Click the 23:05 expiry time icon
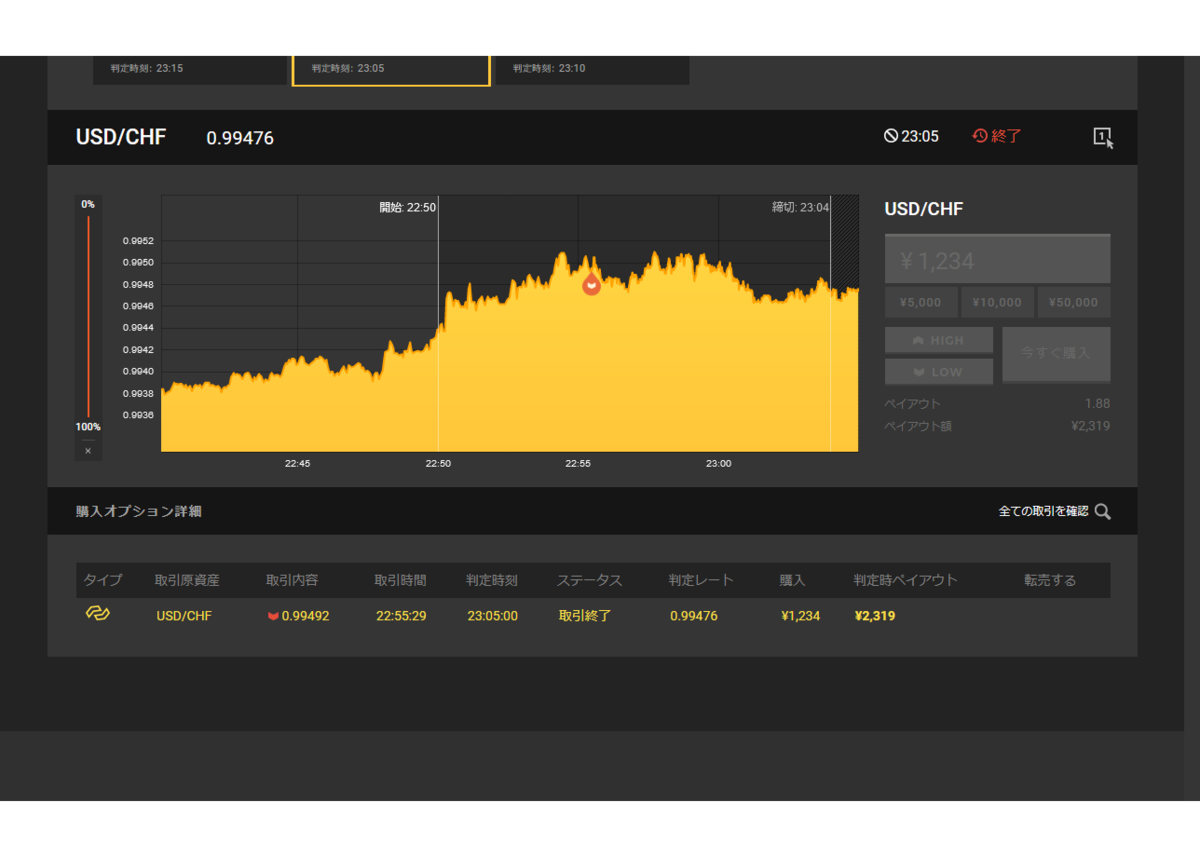The height and width of the screenshot is (856, 1200). [x=891, y=136]
